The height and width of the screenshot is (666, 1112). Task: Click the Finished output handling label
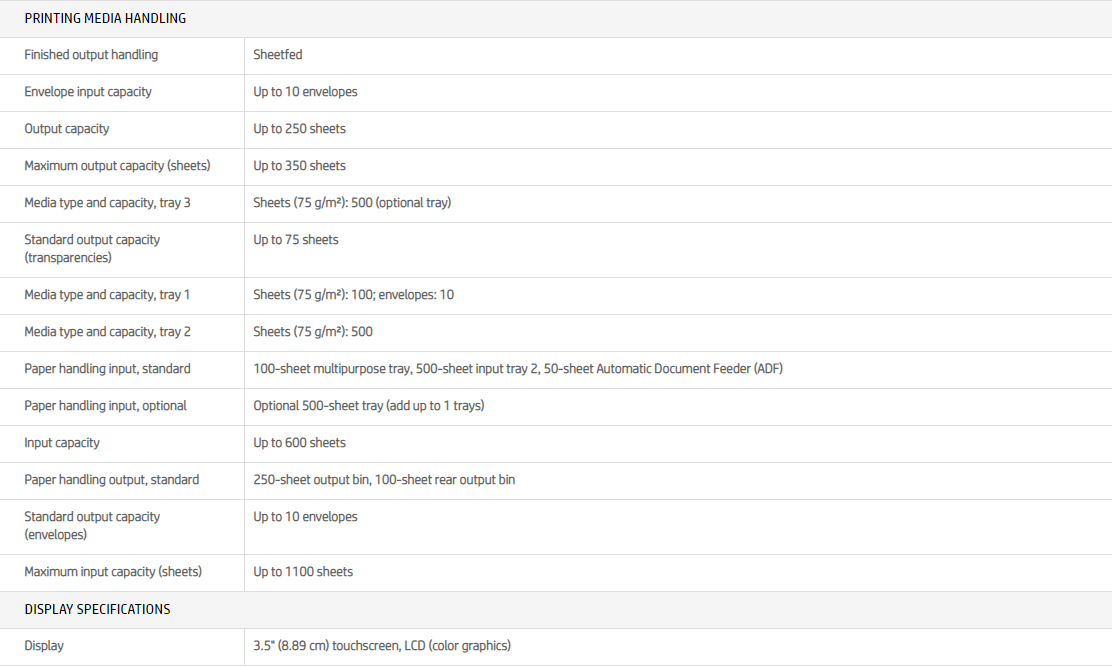(91, 55)
